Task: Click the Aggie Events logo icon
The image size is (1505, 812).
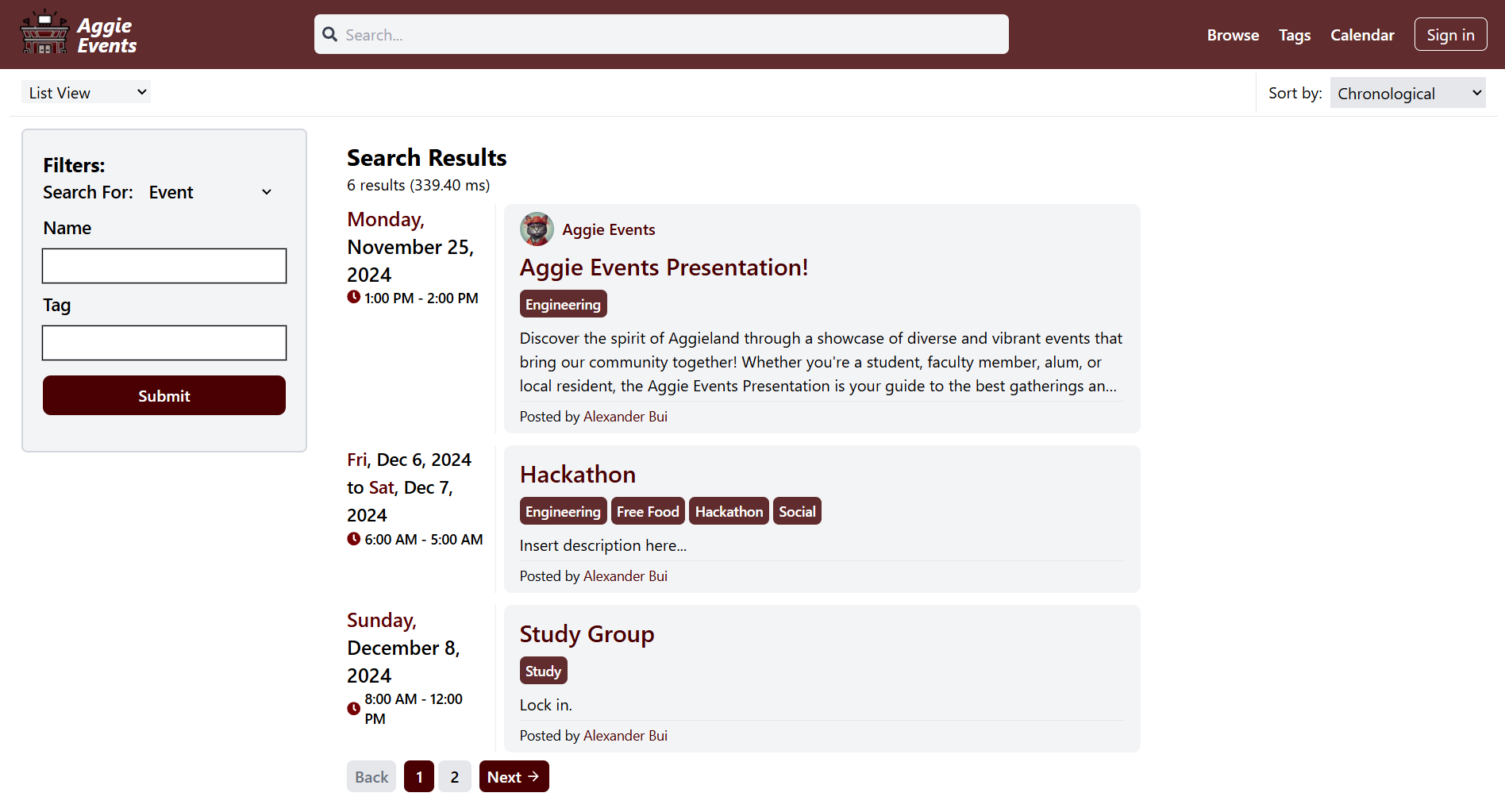Action: tap(44, 34)
